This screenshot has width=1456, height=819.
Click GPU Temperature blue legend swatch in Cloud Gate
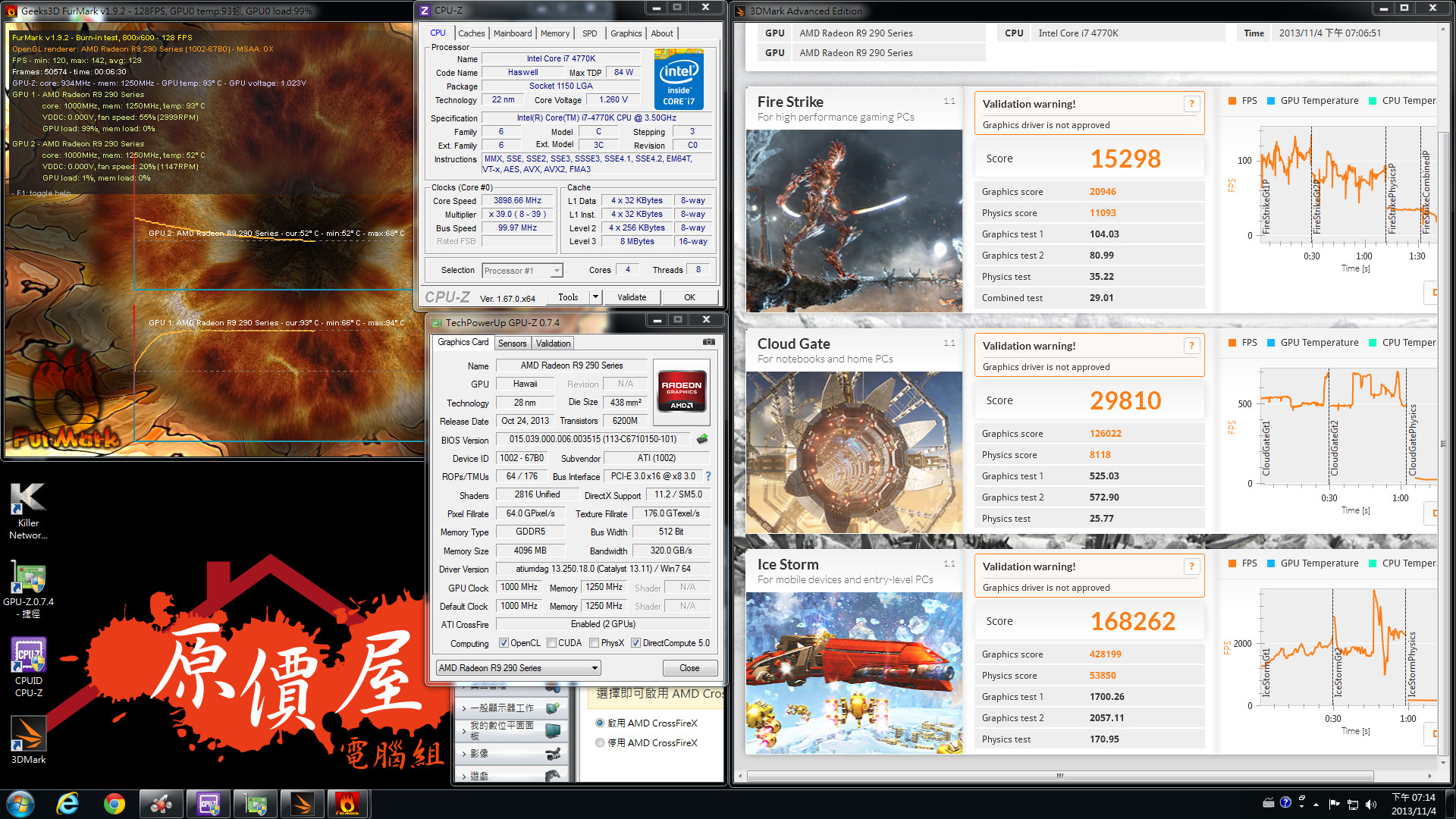pos(1271,343)
